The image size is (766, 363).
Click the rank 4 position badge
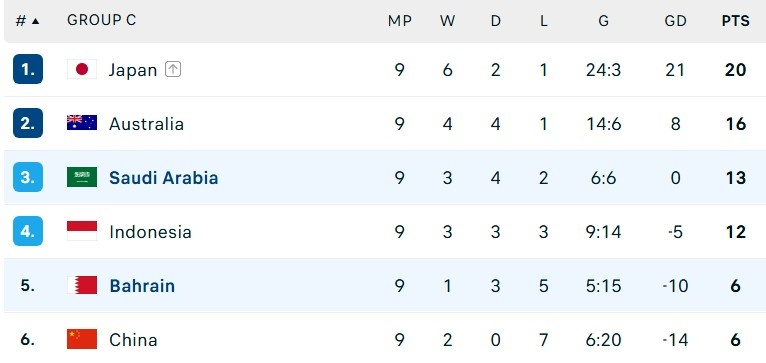28,231
